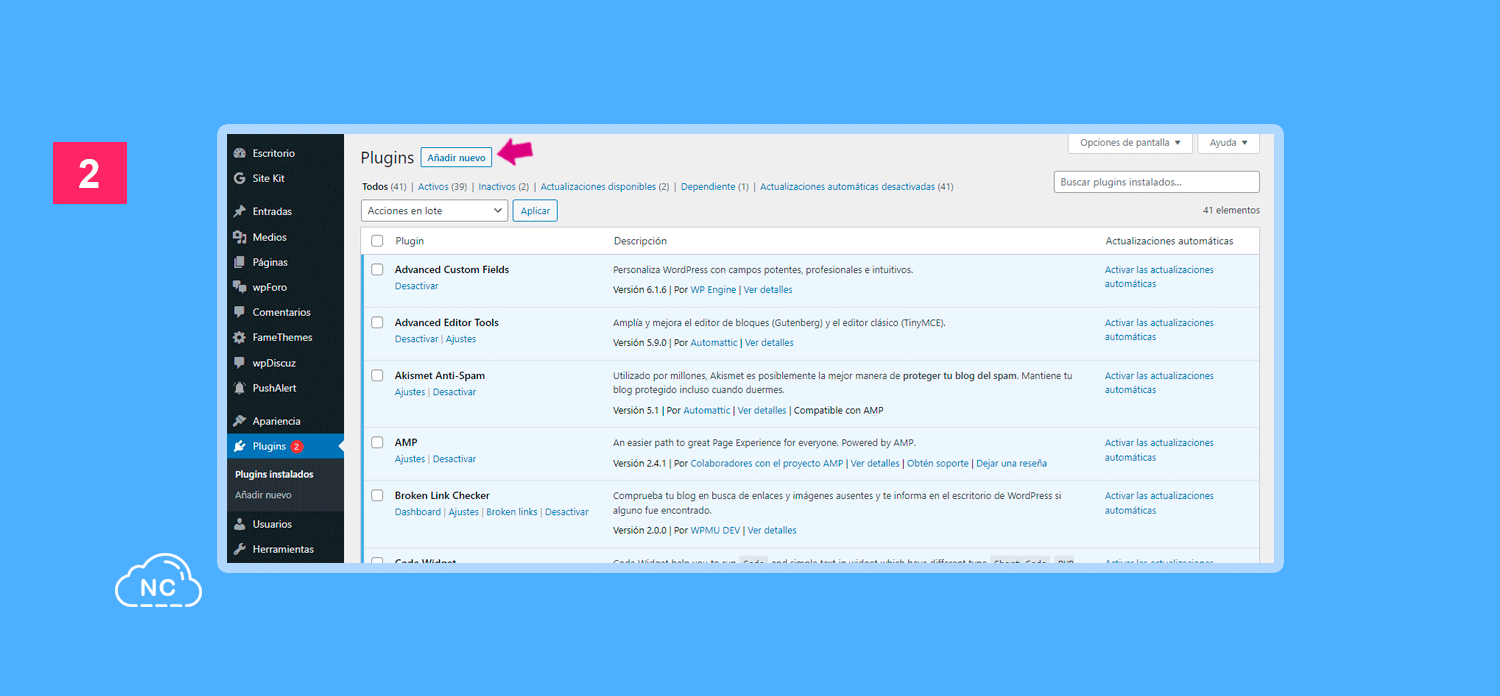Check the Advanced Editor Tools checkbox
This screenshot has width=1500, height=696.
tap(377, 322)
